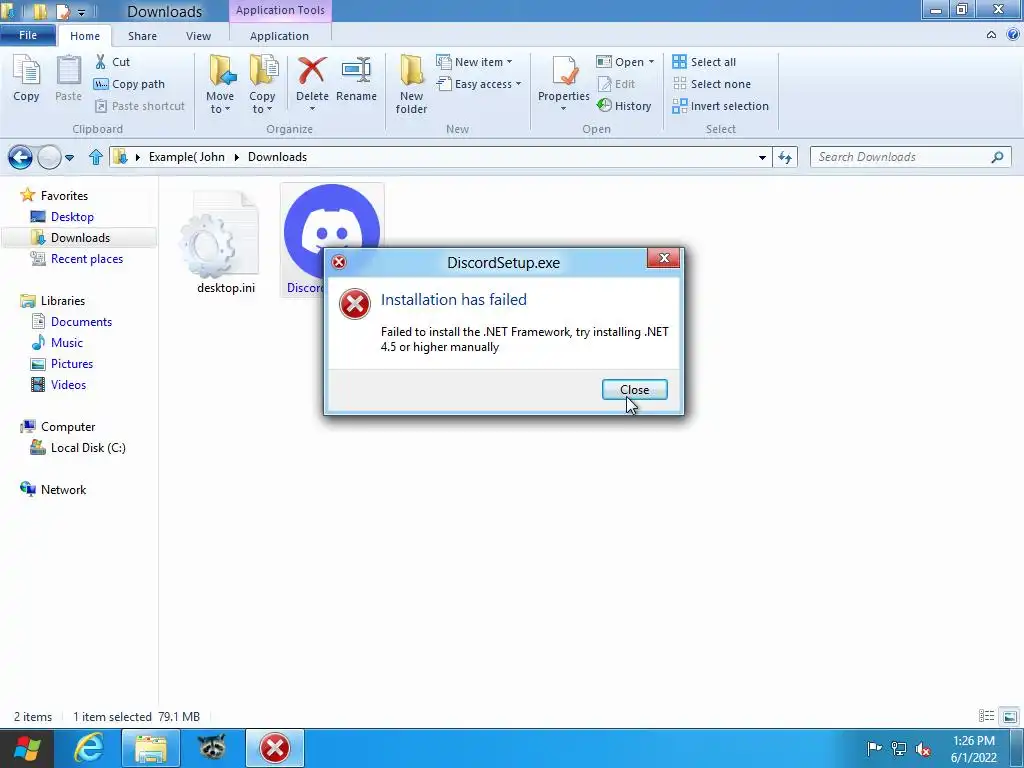Click the Forward navigation arrow

pos(49,157)
